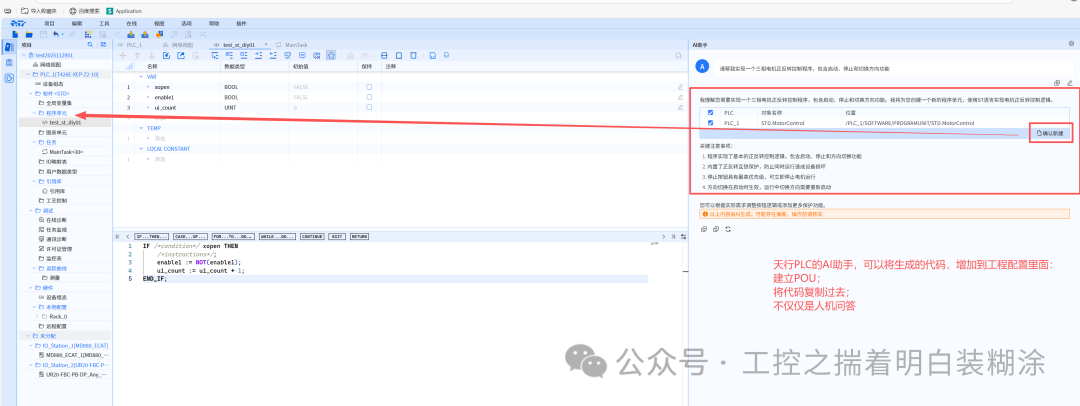This screenshot has width=1080, height=406.
Task: Click END_IF; code line in editor
Action: [x=155, y=278]
